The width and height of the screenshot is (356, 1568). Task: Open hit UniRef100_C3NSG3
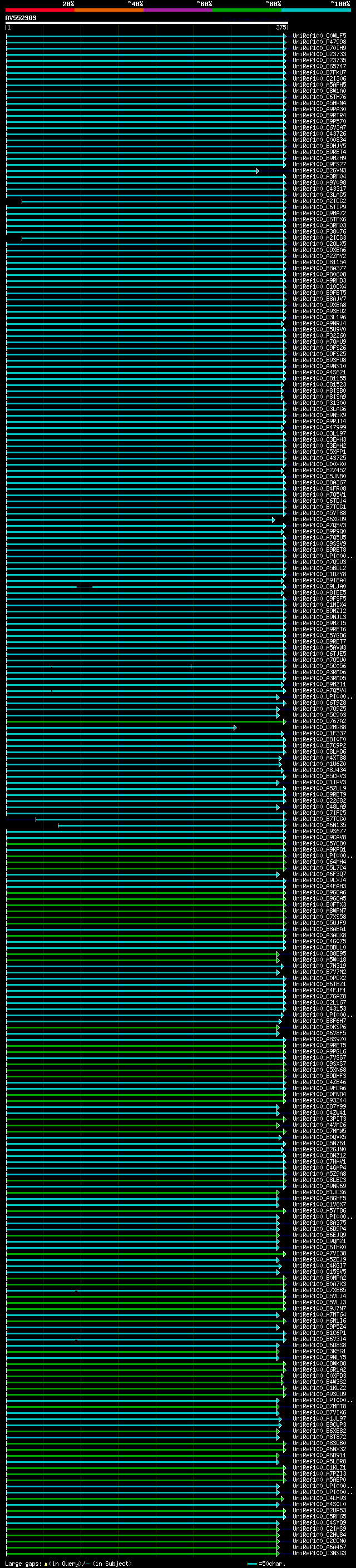click(319, 1554)
